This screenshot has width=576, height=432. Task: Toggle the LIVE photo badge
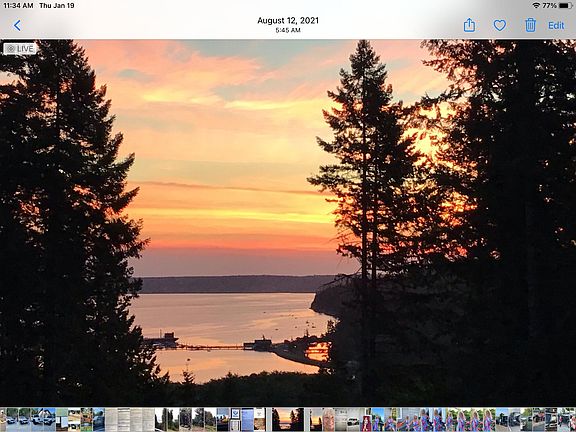pos(21,48)
